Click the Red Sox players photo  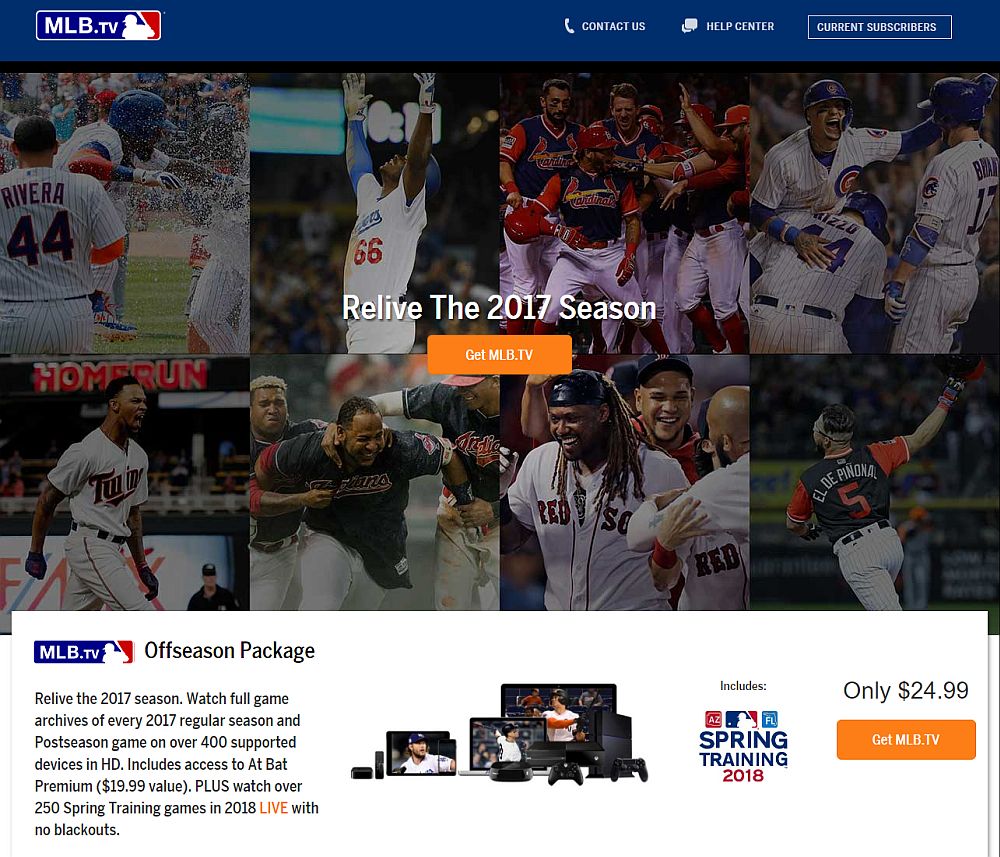624,483
